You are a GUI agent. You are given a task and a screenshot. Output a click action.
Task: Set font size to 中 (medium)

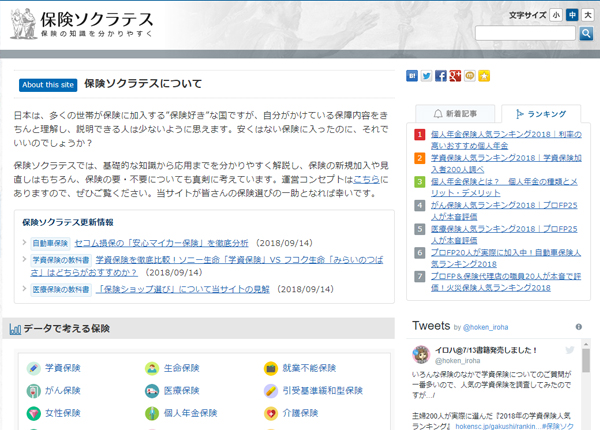[572, 15]
